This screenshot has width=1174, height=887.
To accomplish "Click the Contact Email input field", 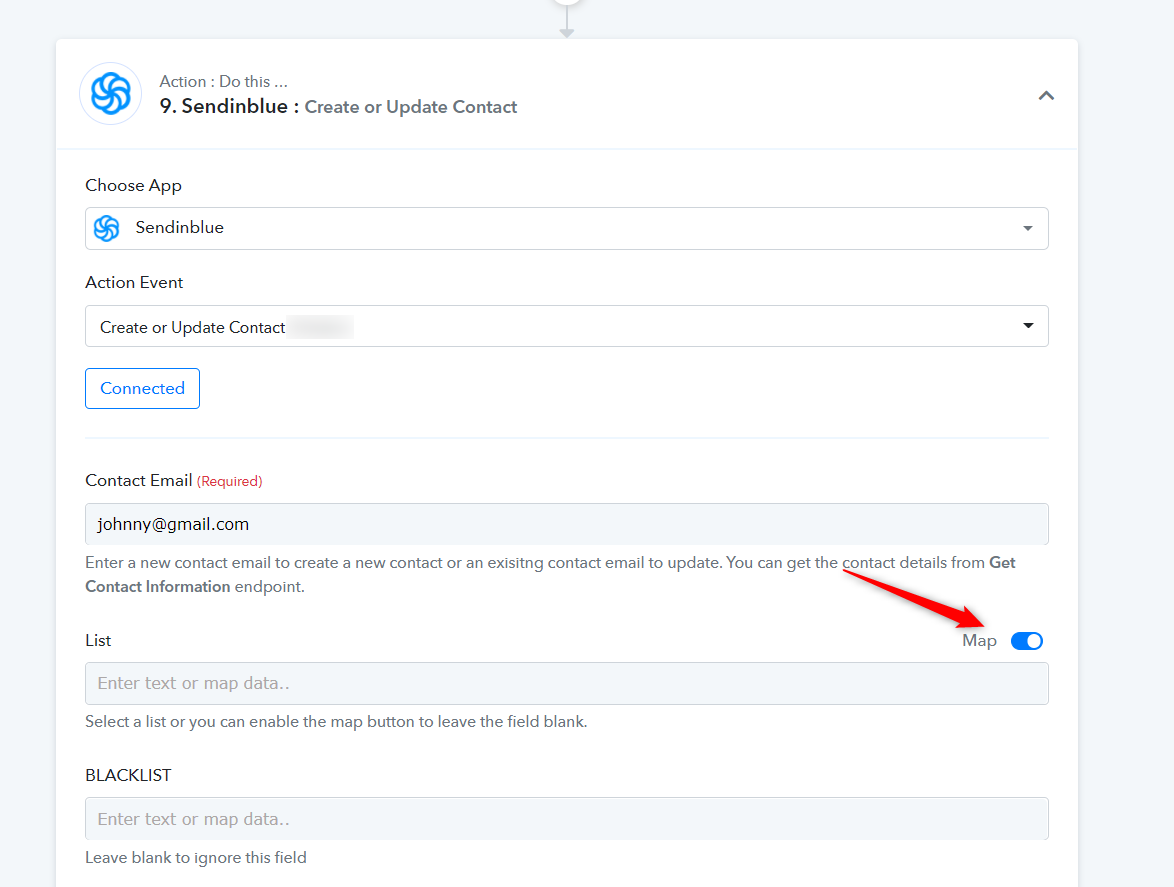I will point(567,524).
